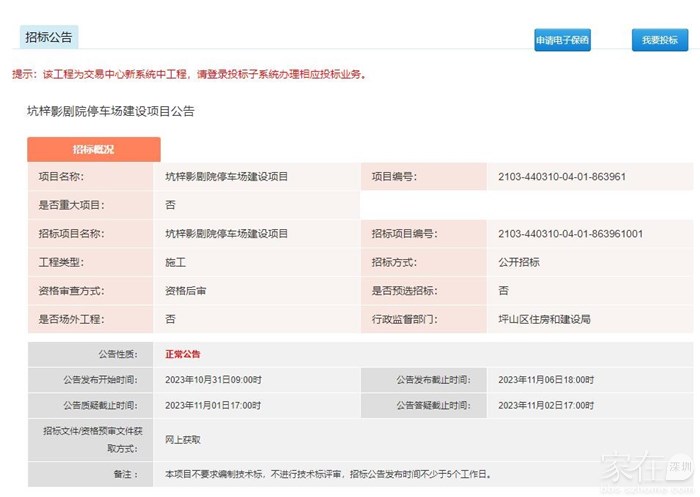Click answer deadline 2023年11月02日17:00时
700x497 pixels.
[x=545, y=406]
